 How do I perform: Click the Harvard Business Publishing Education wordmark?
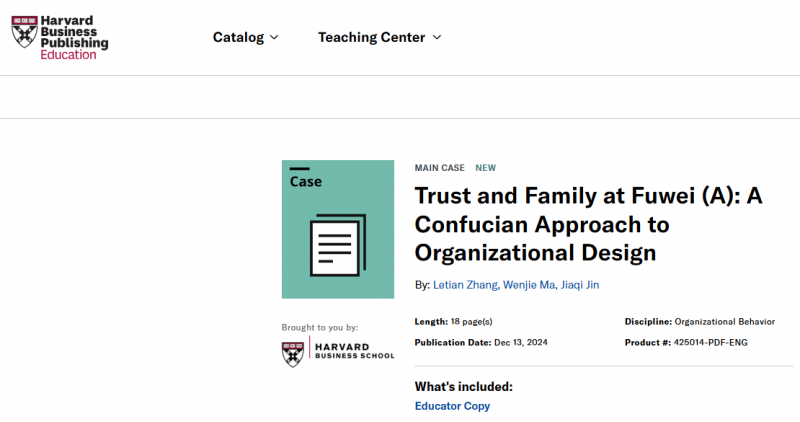(x=74, y=38)
